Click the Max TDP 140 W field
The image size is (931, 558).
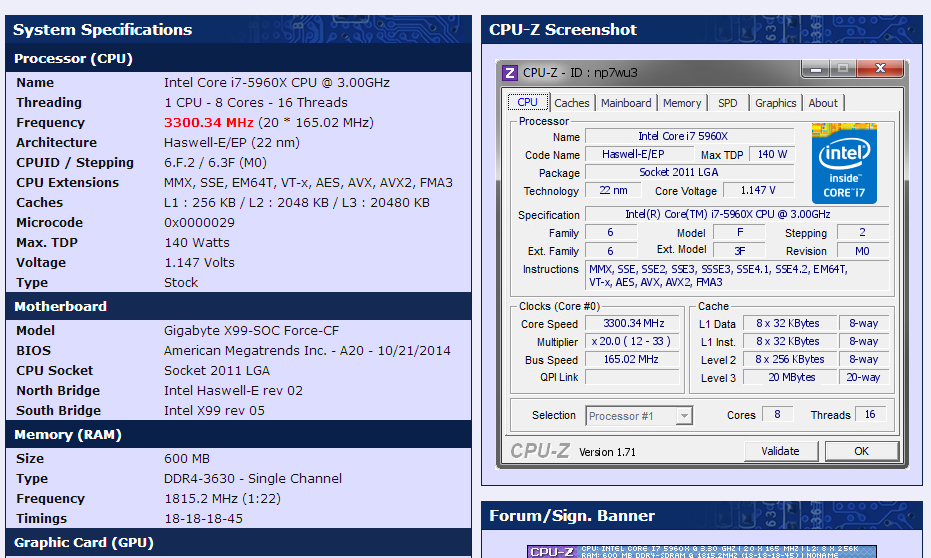coord(772,154)
